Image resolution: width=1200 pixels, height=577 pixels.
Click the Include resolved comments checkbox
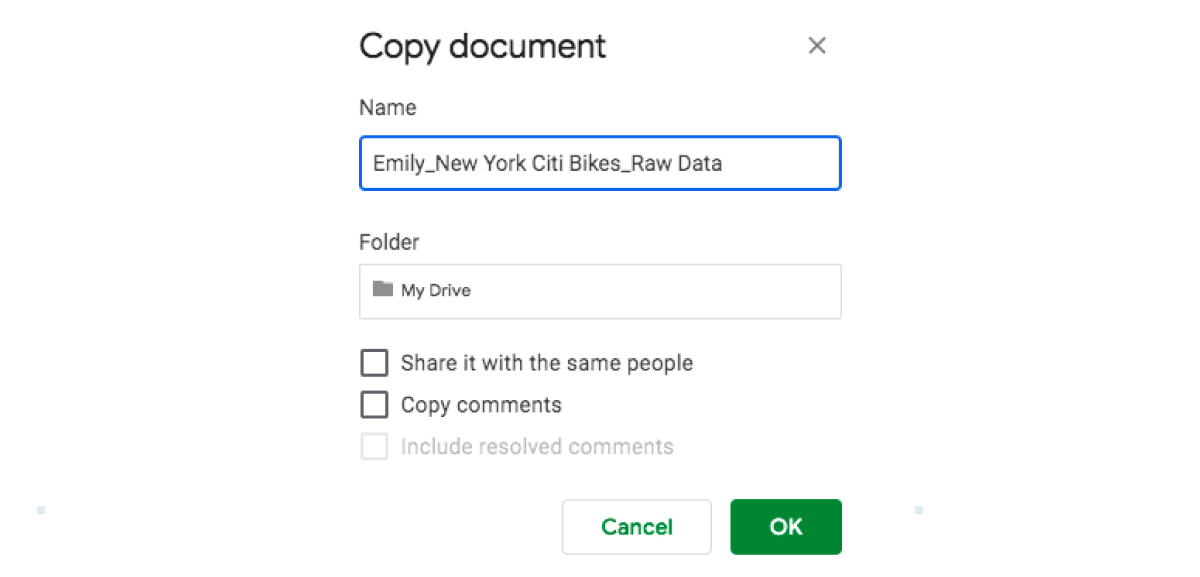pos(374,447)
